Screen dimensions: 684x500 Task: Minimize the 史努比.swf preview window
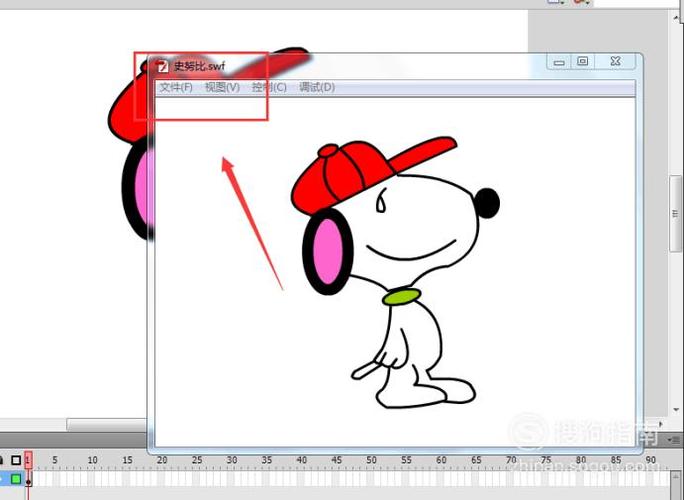point(559,62)
